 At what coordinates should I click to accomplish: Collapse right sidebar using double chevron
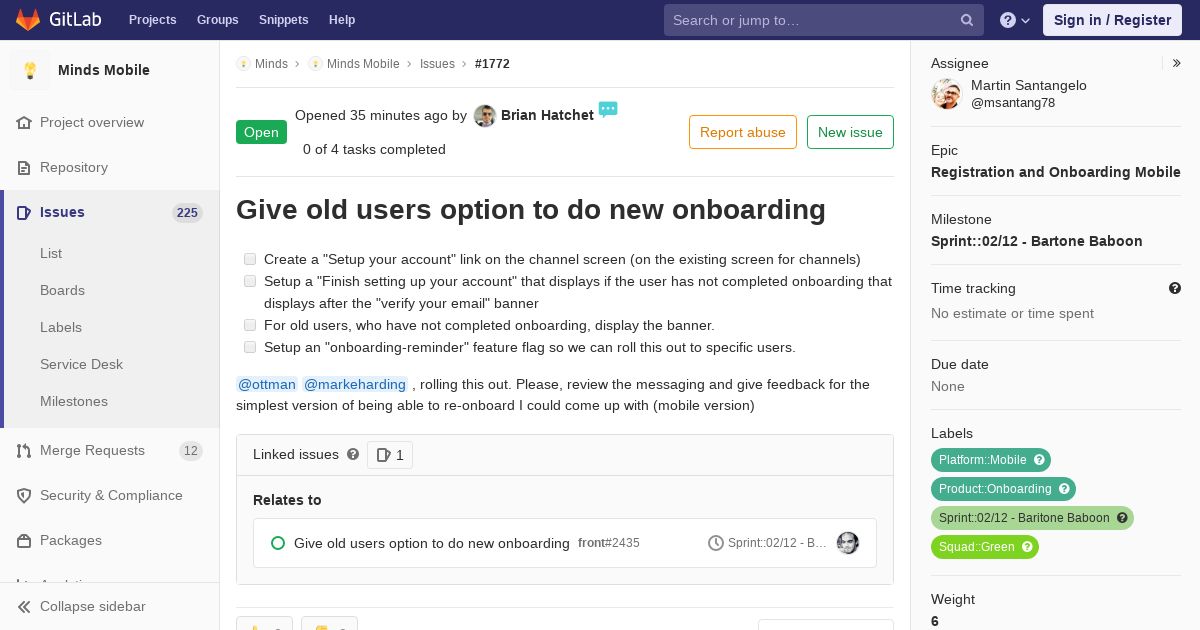[1177, 63]
